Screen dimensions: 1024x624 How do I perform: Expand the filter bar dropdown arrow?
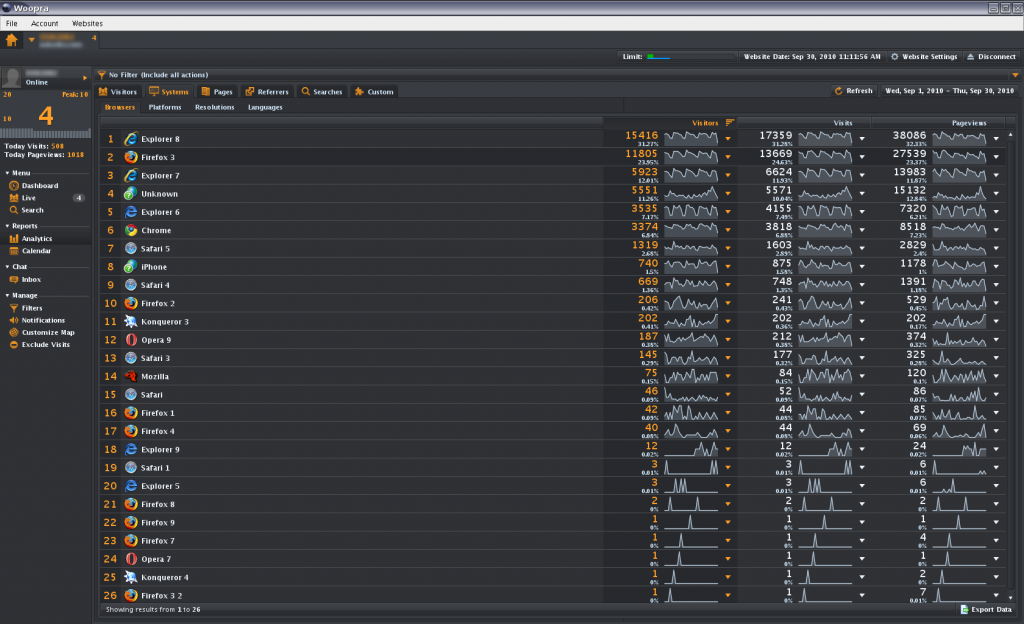(1015, 75)
